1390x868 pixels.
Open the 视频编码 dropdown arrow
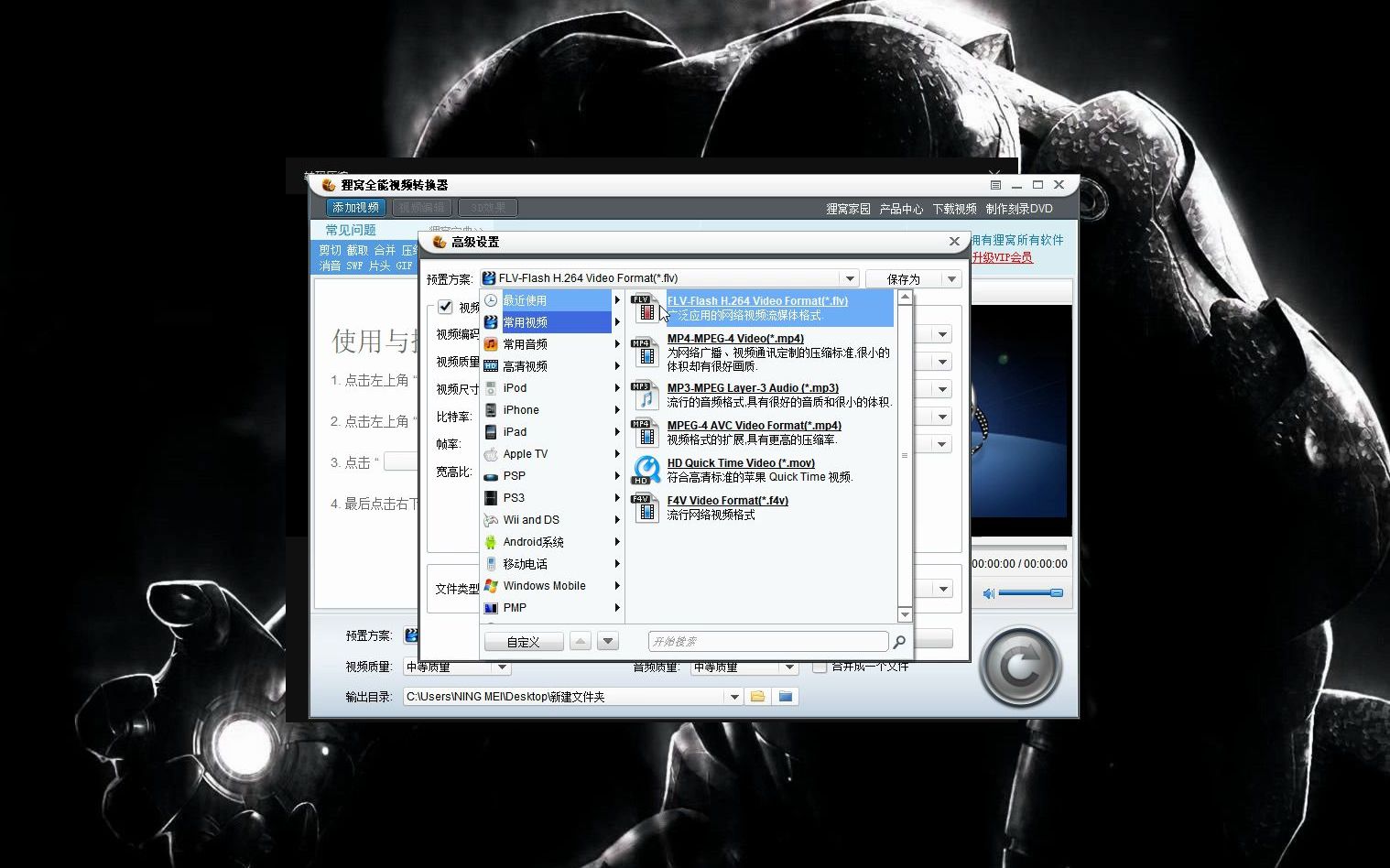pos(943,335)
